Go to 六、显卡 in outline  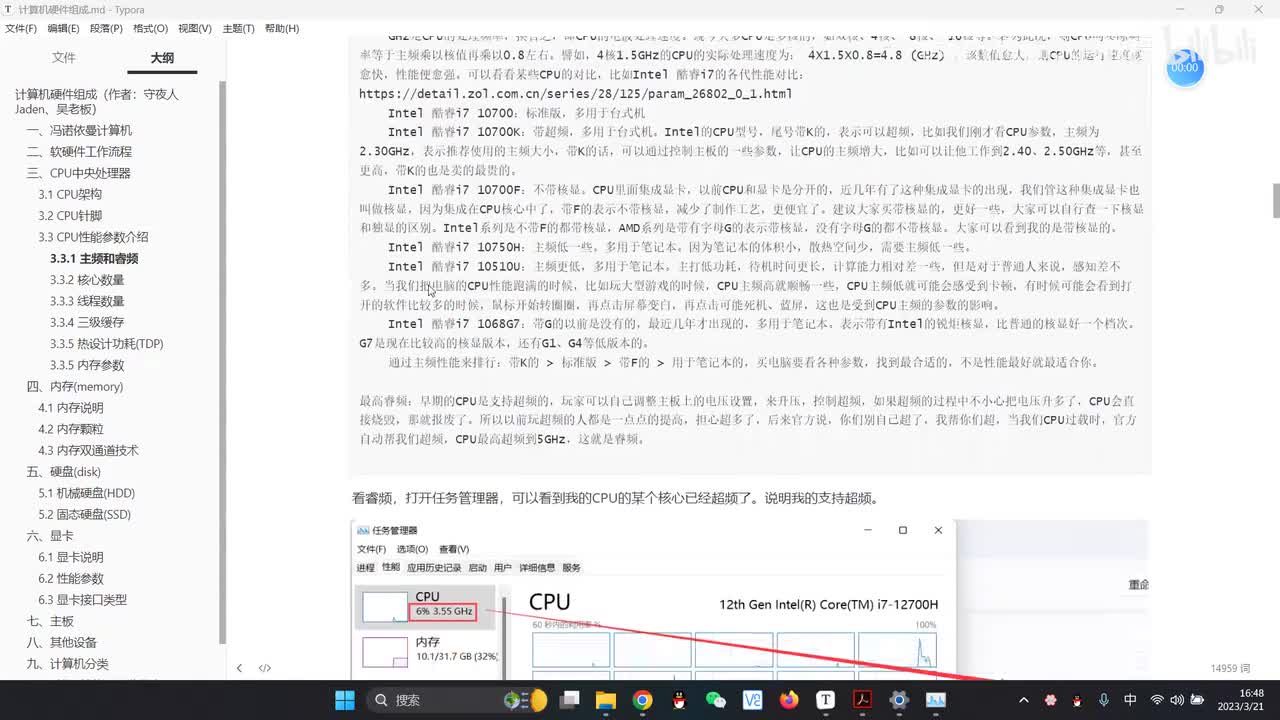pos(50,536)
